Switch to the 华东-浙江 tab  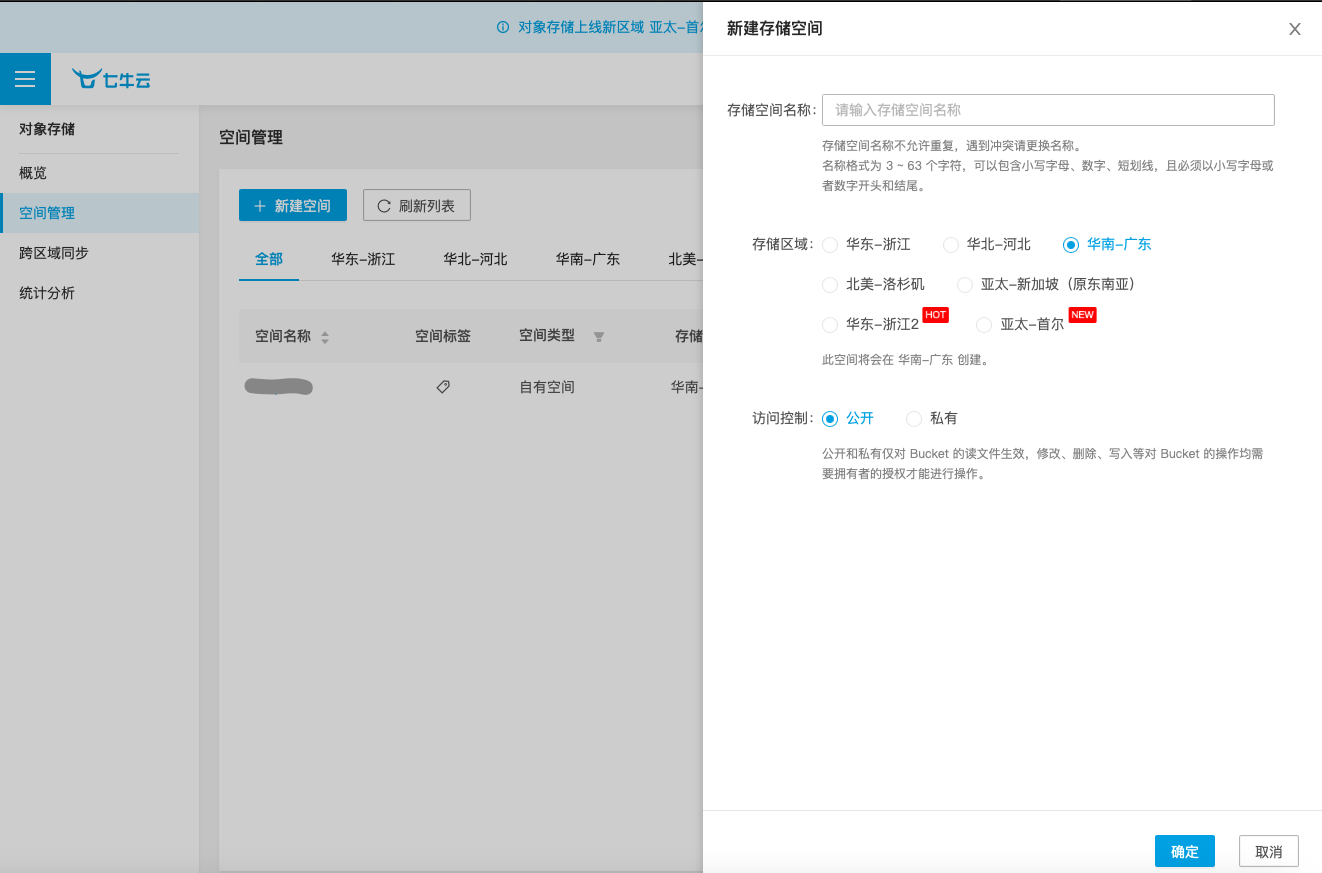pyautogui.click(x=364, y=259)
